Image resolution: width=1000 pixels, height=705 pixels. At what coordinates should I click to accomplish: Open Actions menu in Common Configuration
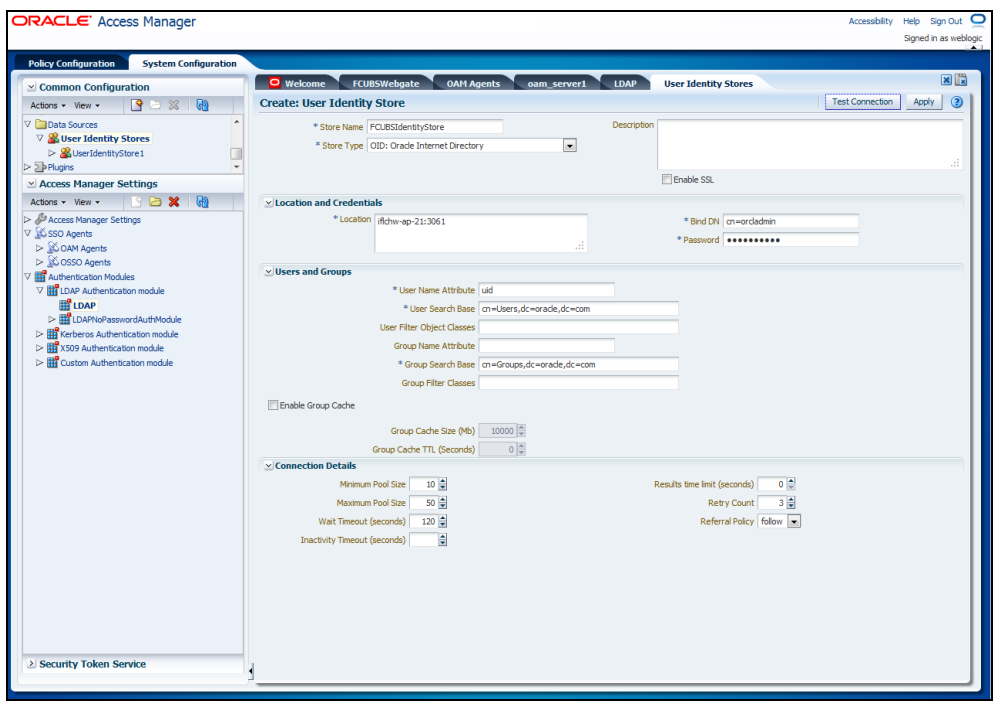pos(48,105)
